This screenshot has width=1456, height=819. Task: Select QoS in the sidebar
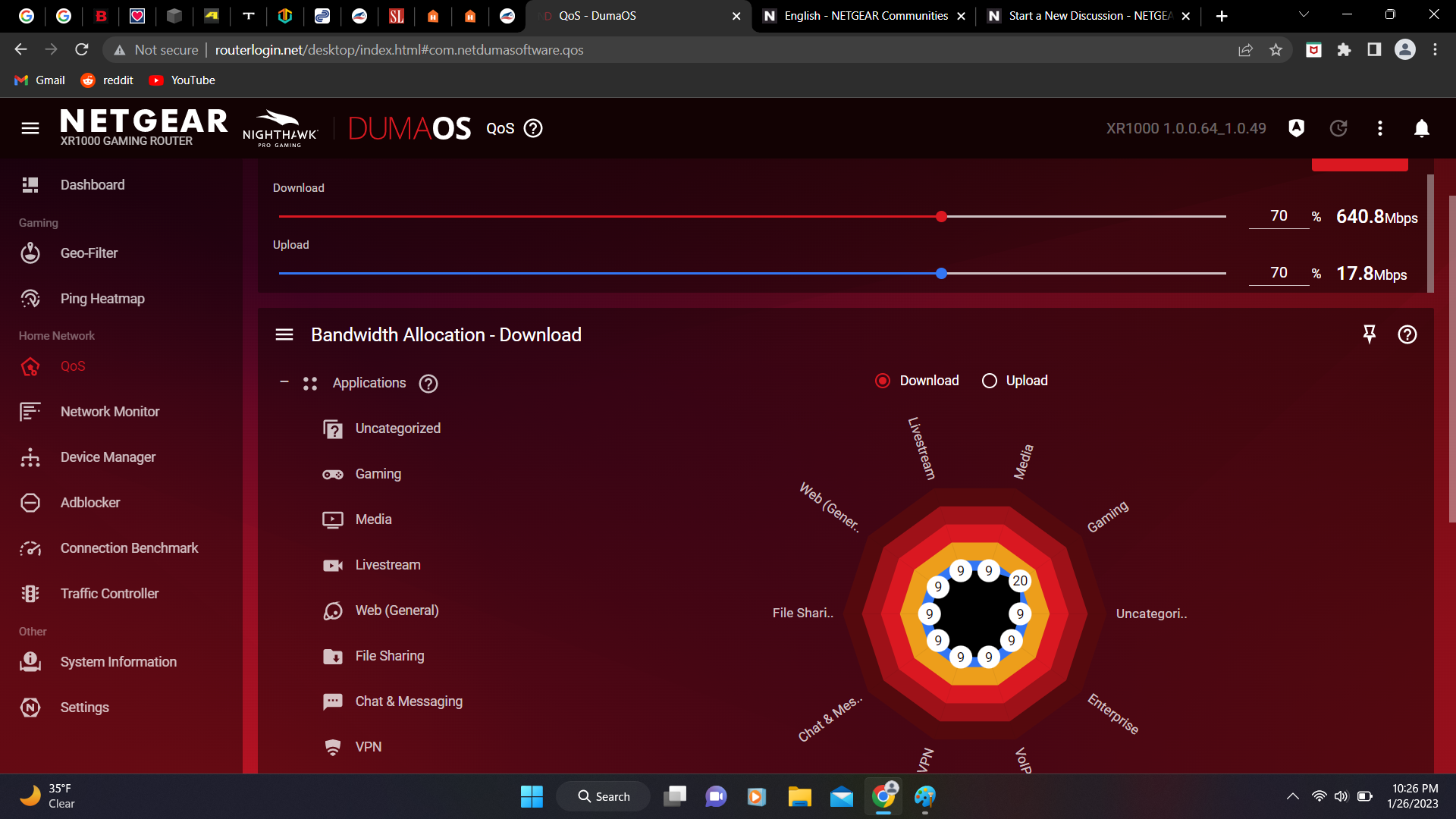(x=72, y=366)
